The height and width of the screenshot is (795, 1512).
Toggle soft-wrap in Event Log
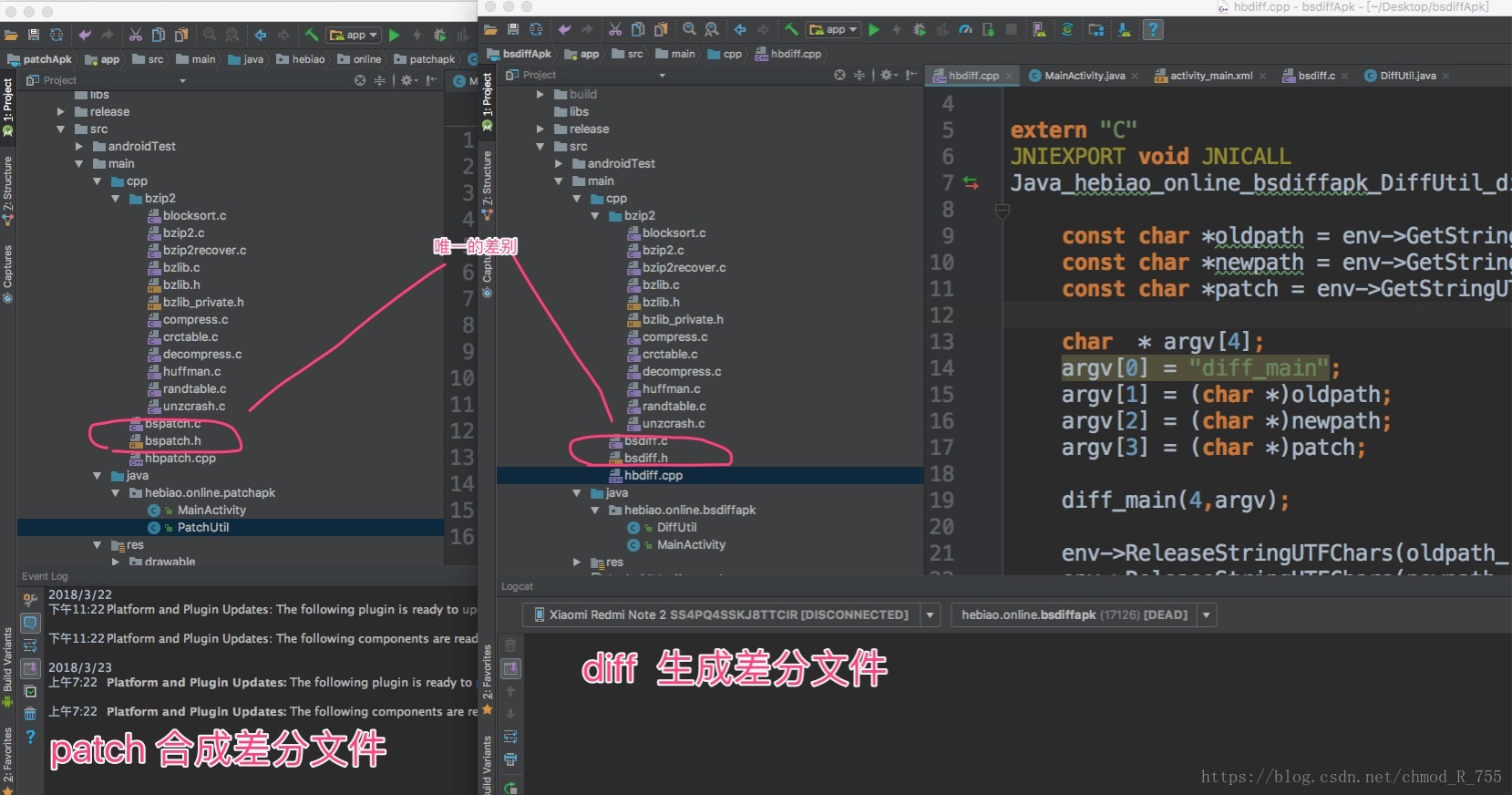(x=30, y=645)
